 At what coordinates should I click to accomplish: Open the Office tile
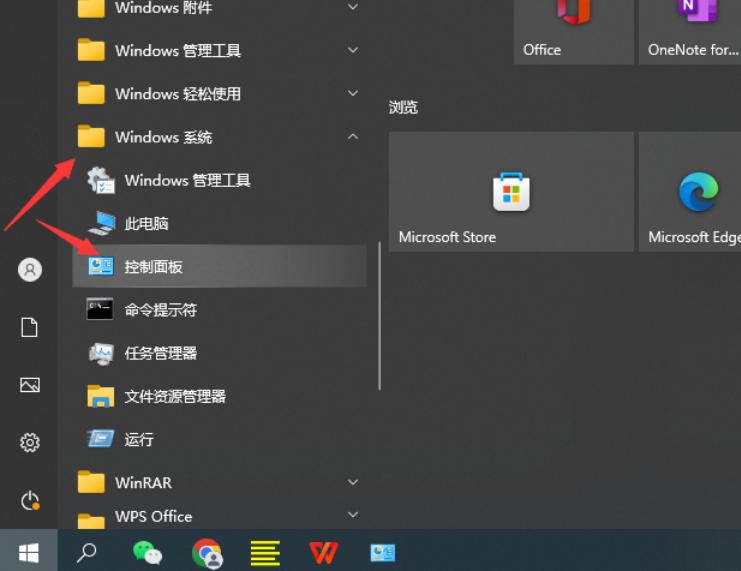click(x=574, y=32)
